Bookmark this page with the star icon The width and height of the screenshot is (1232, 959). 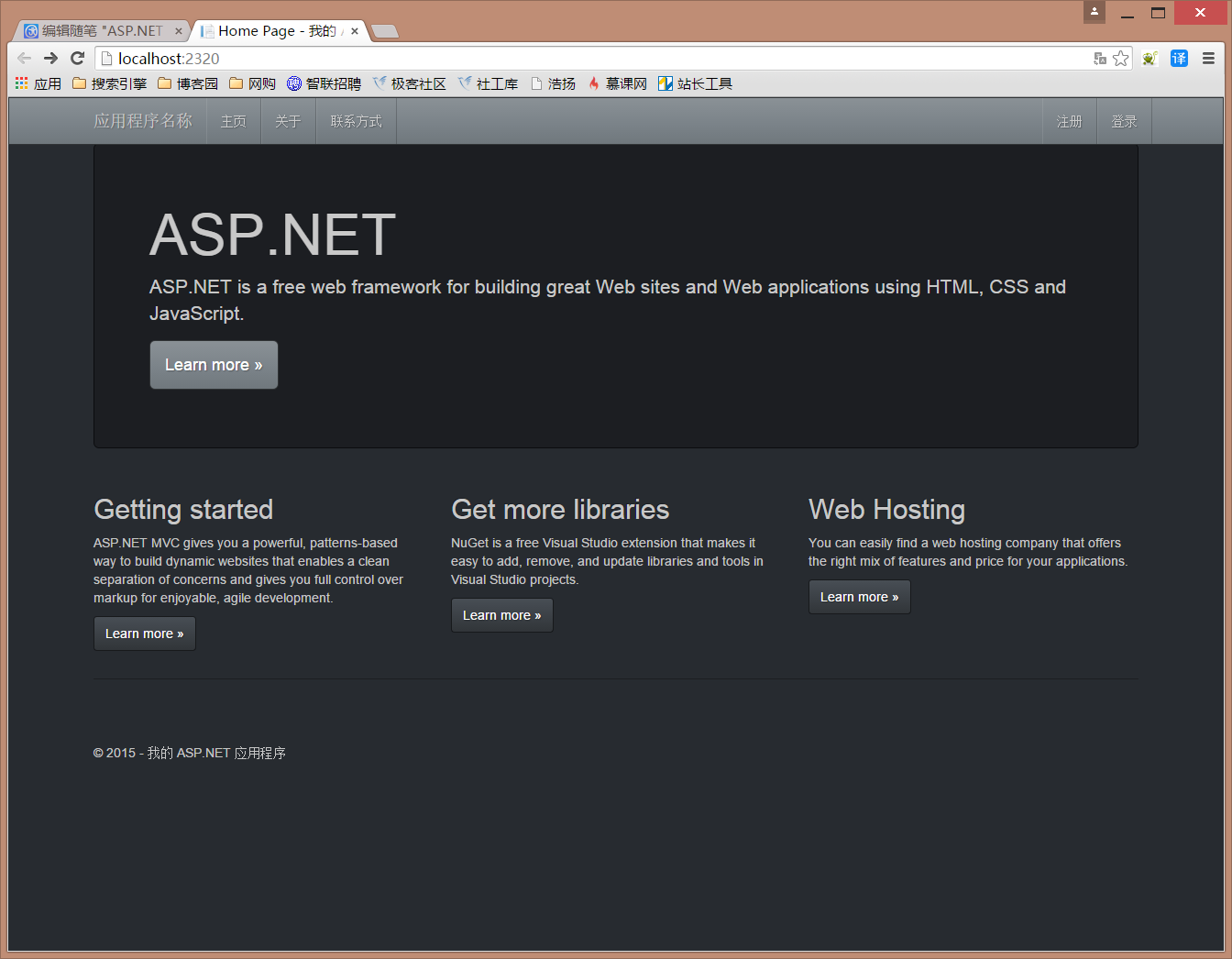pos(1121,59)
